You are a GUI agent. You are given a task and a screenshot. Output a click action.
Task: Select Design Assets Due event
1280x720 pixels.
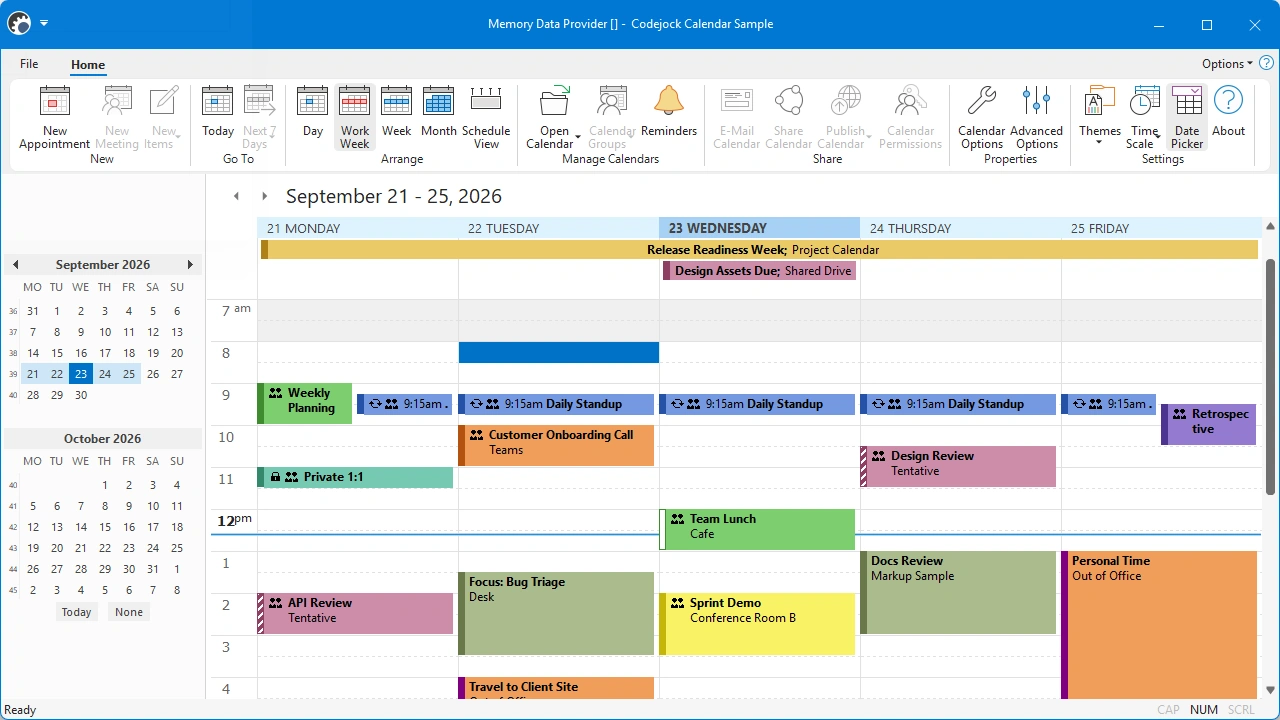[x=760, y=270]
